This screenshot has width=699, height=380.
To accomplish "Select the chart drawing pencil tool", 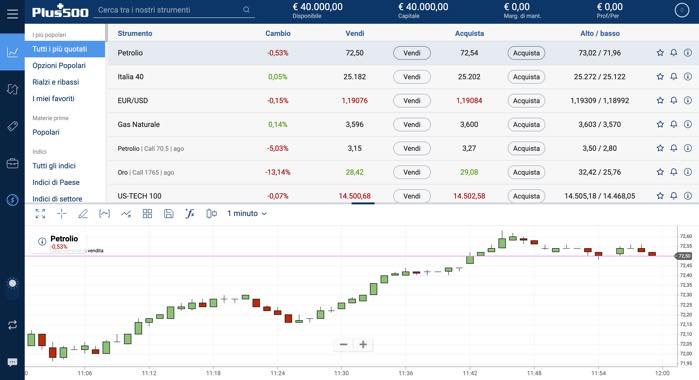I will 83,214.
